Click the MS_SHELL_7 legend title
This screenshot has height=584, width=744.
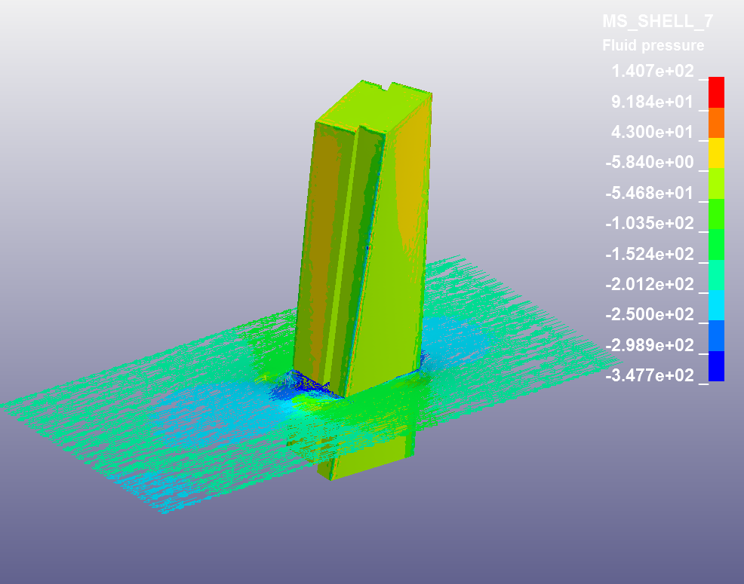(658, 21)
